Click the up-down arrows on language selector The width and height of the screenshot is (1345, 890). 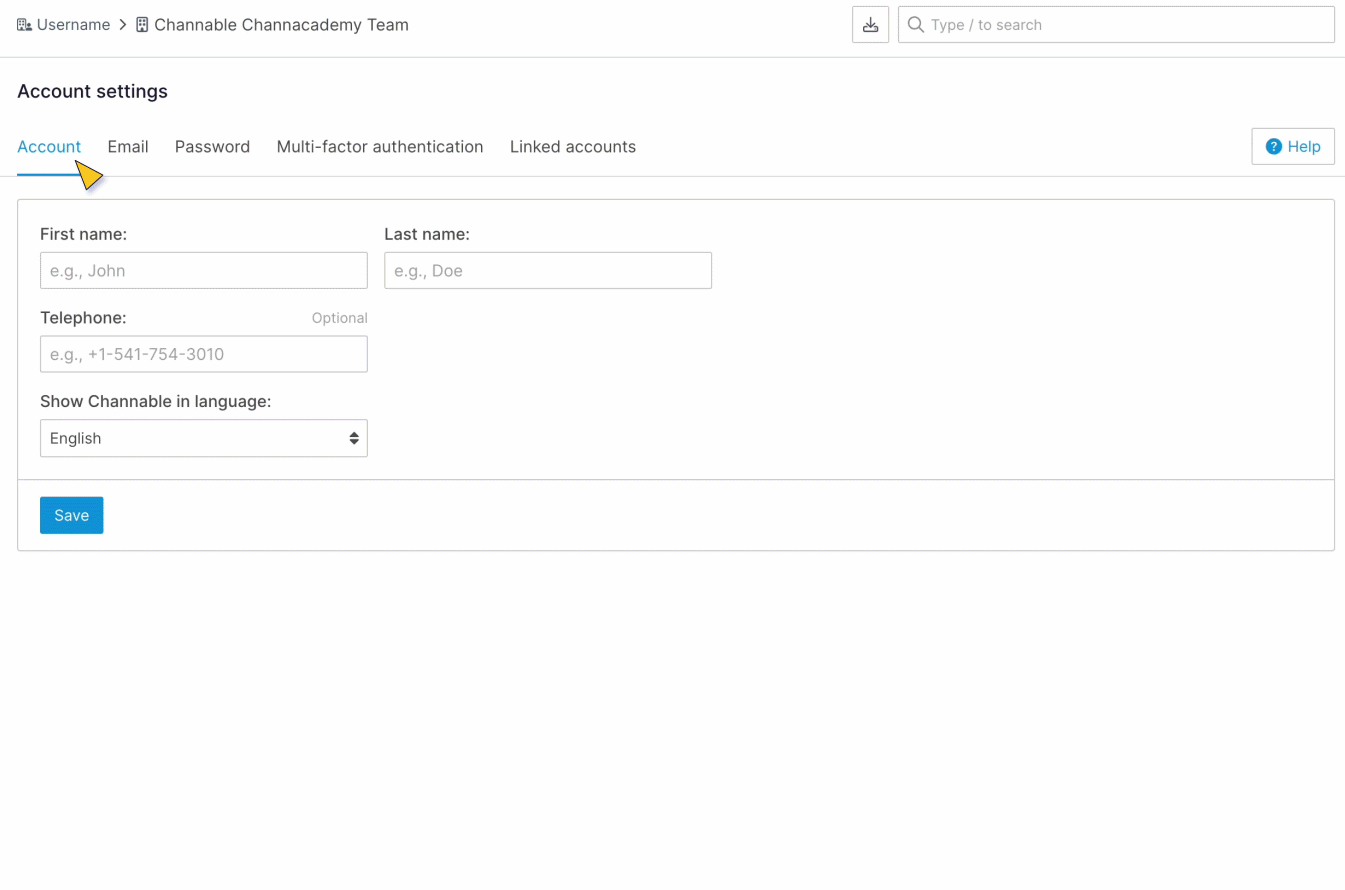coord(354,438)
